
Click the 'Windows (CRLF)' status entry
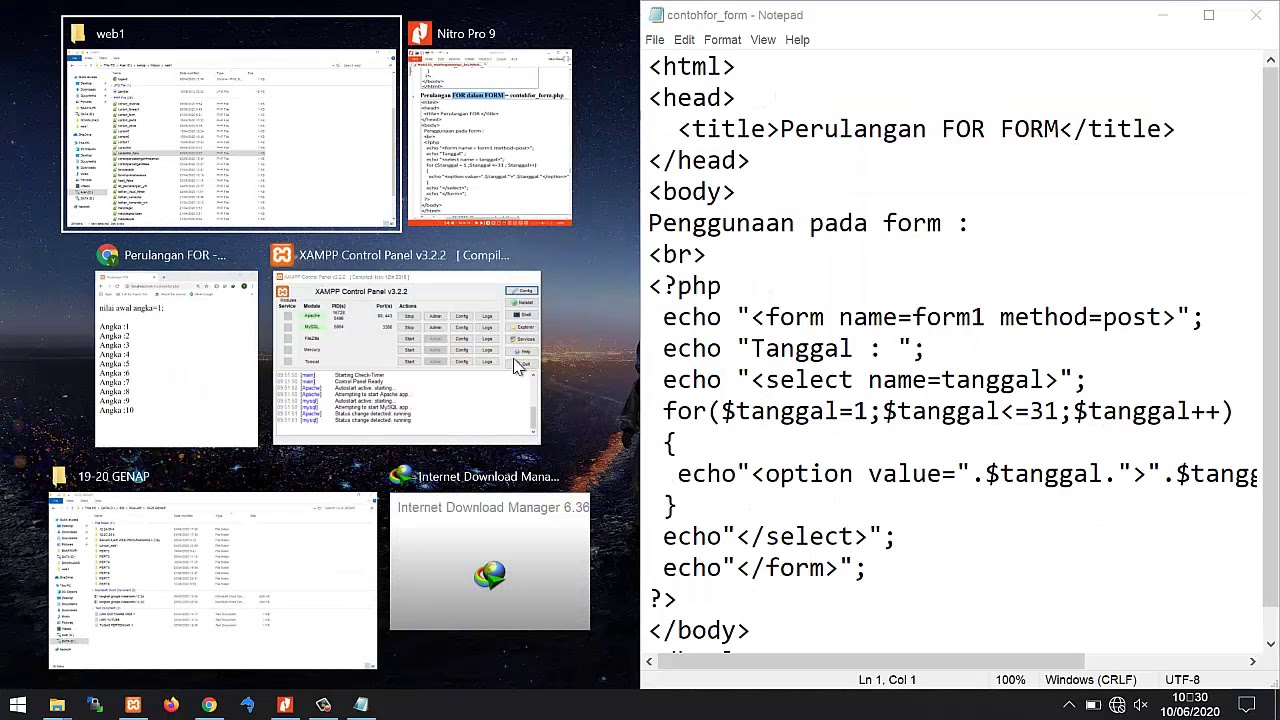[1090, 680]
